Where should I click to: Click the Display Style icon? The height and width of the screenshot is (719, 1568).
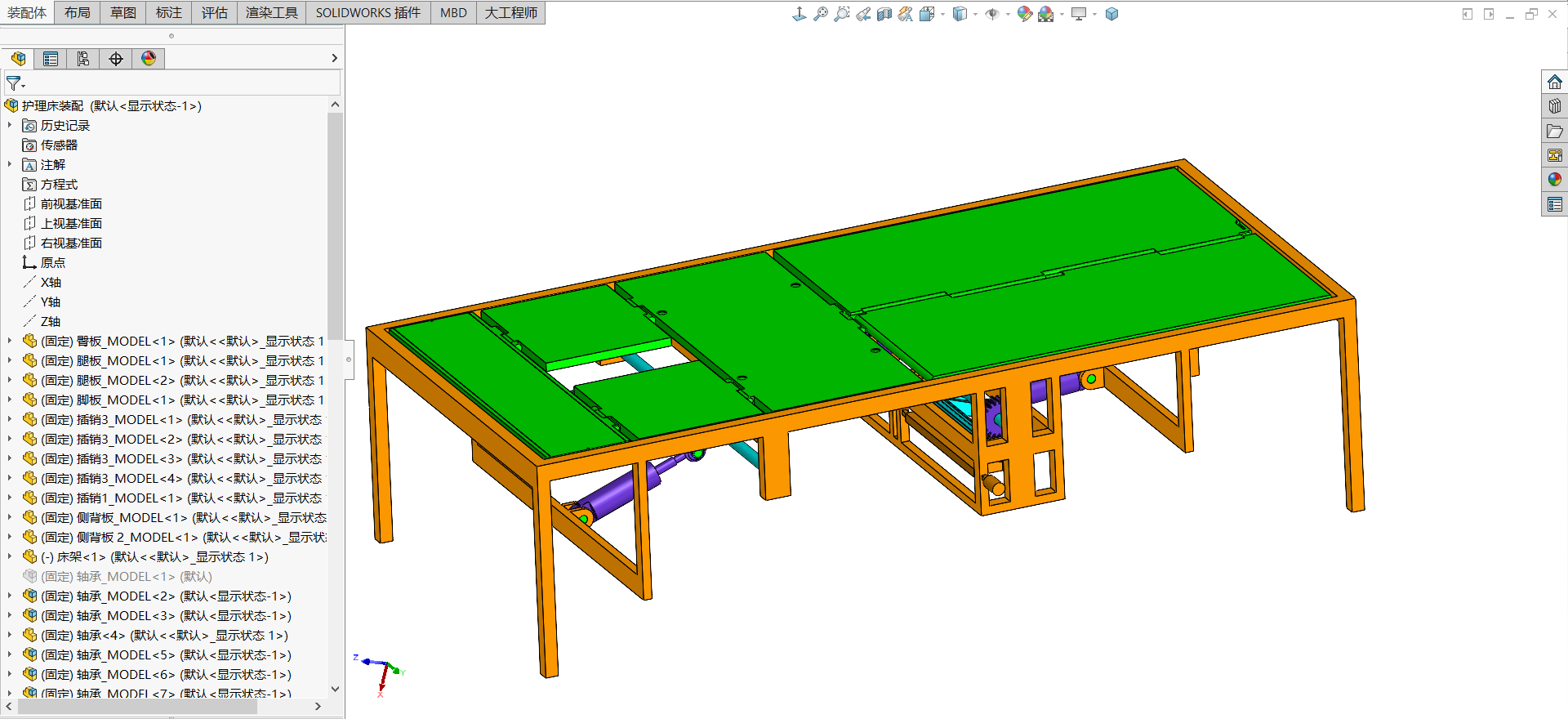(x=960, y=14)
